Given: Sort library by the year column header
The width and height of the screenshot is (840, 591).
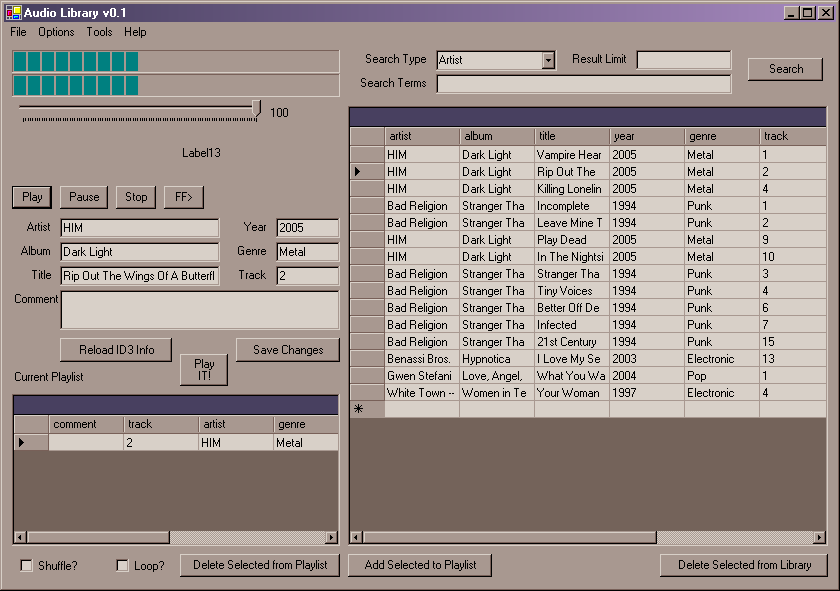Looking at the screenshot, I should tap(646, 136).
